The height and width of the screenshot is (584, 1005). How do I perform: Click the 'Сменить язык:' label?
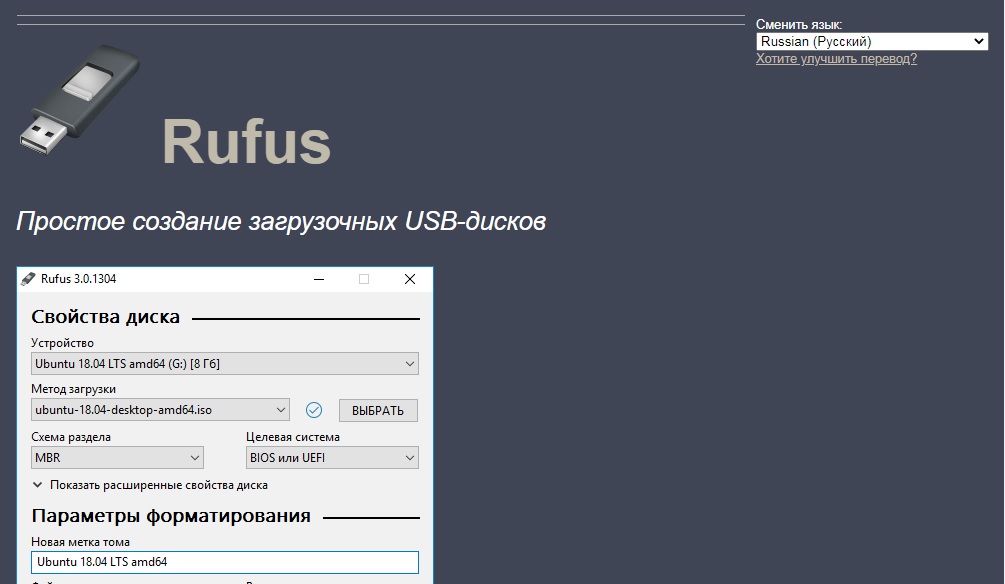[x=799, y=24]
